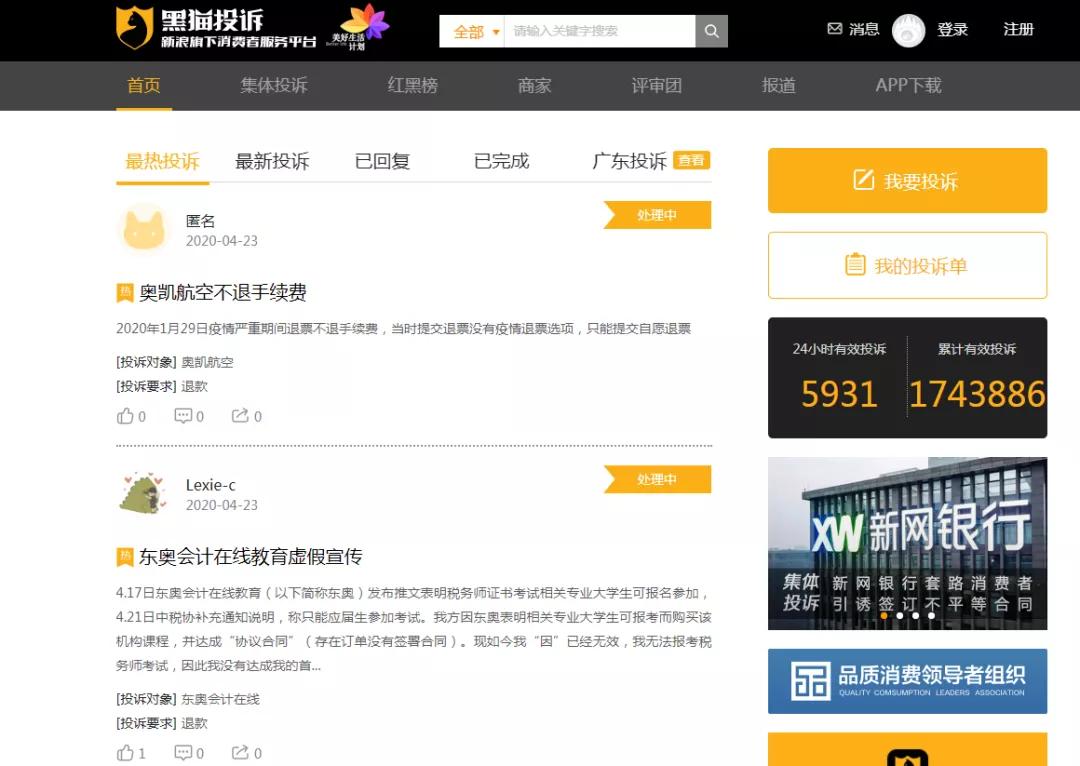Click the 匿名 username
This screenshot has height=766, width=1080.
click(x=200, y=221)
